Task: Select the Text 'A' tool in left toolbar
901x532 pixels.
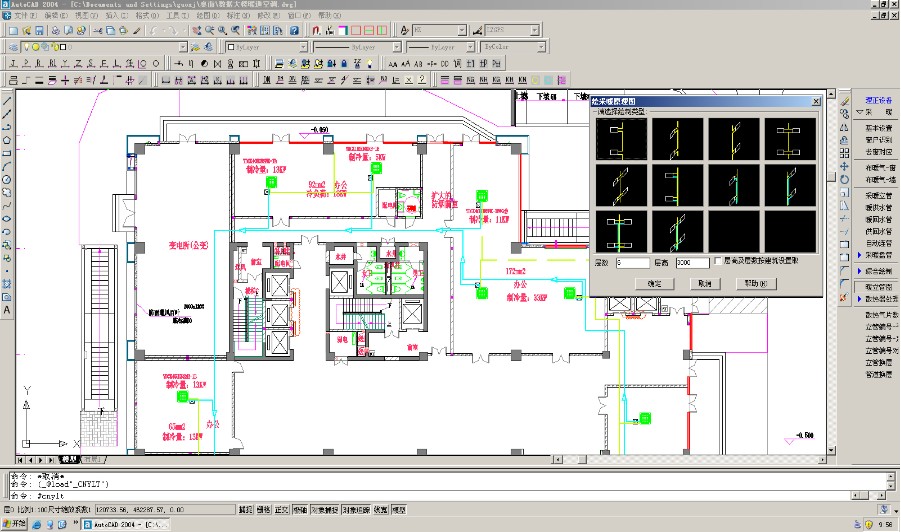Action: (x=7, y=310)
